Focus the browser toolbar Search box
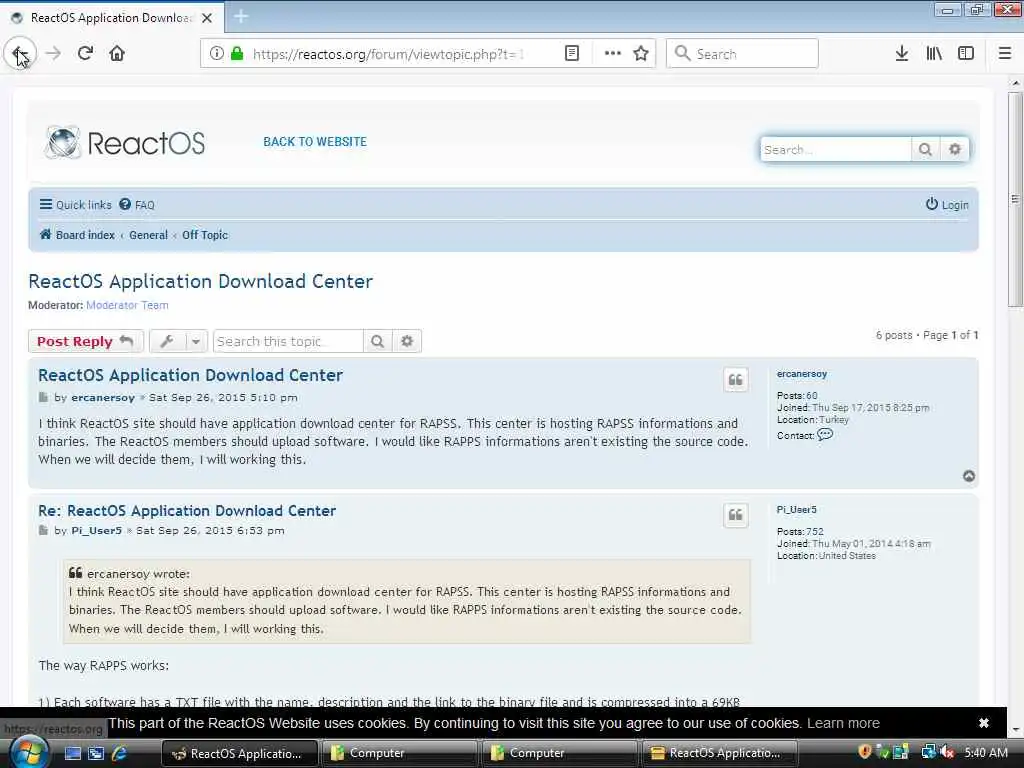 point(743,54)
